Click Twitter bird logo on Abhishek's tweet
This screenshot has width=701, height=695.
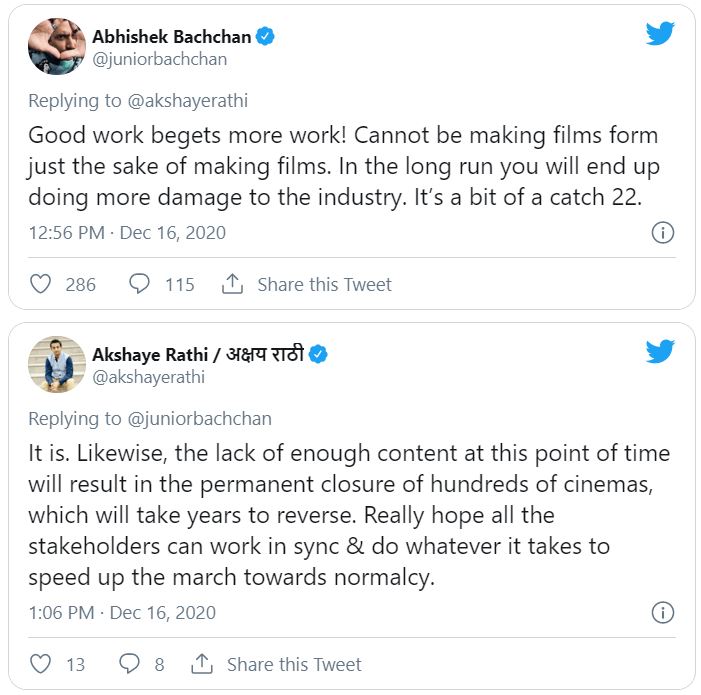660,33
